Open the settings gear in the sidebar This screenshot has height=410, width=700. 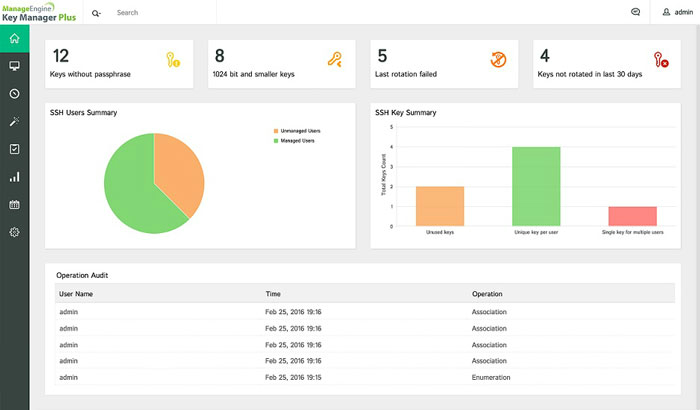click(14, 232)
